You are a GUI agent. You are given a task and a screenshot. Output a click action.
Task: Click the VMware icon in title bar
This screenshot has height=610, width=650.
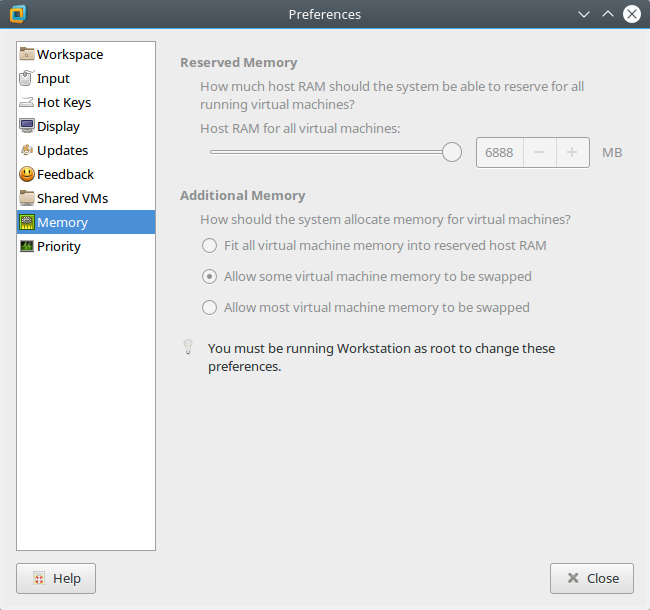point(17,14)
